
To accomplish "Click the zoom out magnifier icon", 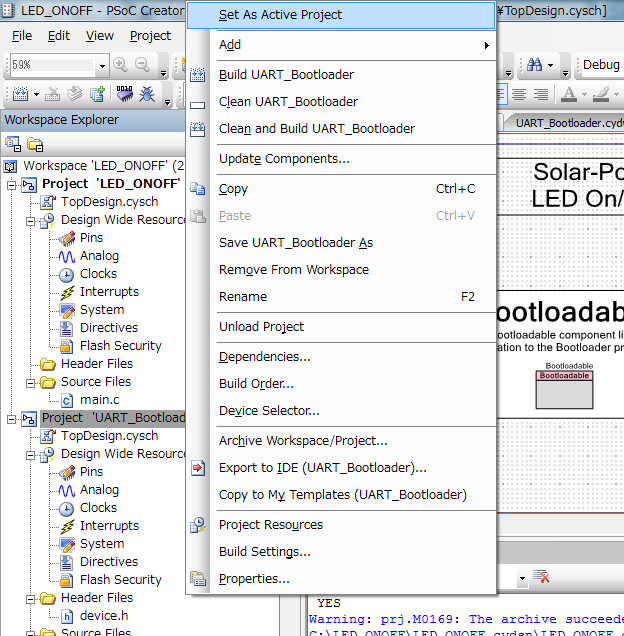I will 142,65.
